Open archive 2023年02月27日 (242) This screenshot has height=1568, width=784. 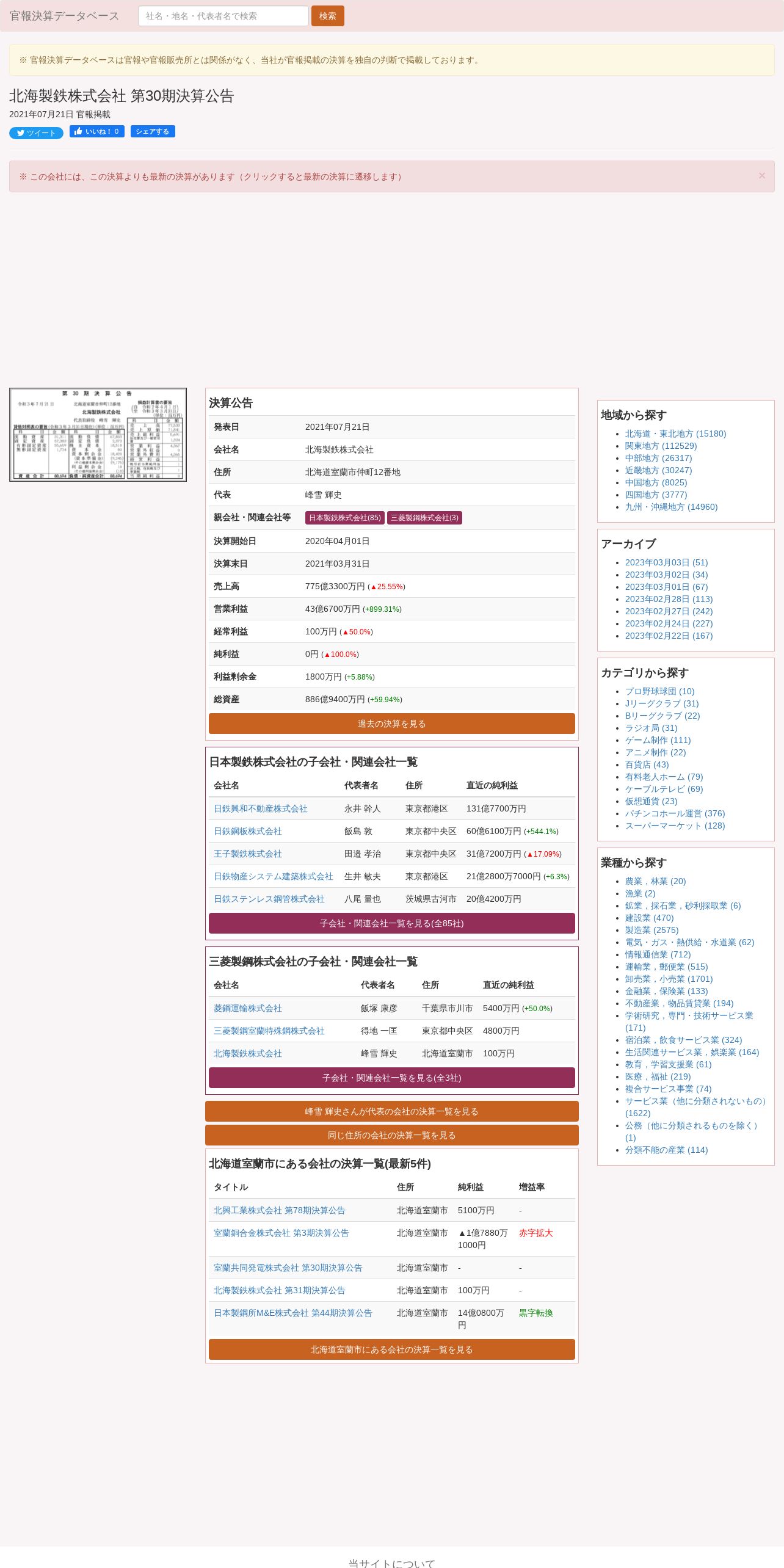click(x=669, y=611)
